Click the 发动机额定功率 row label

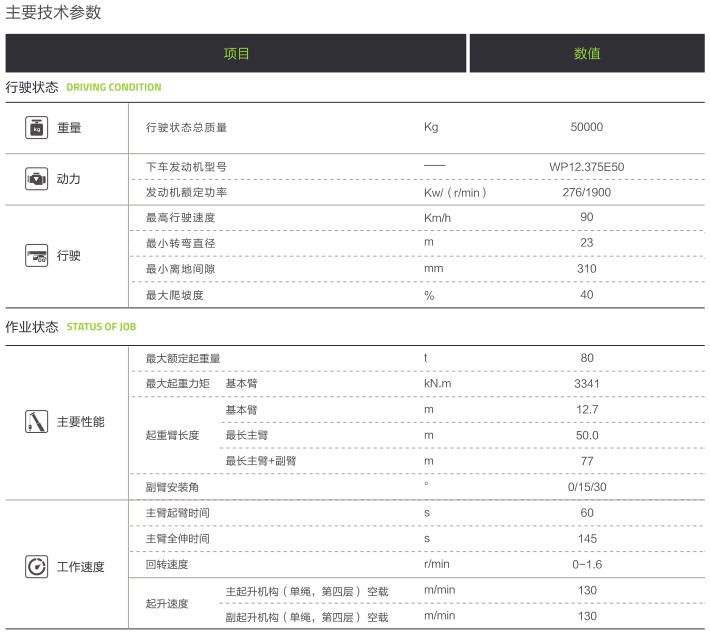(x=186, y=192)
